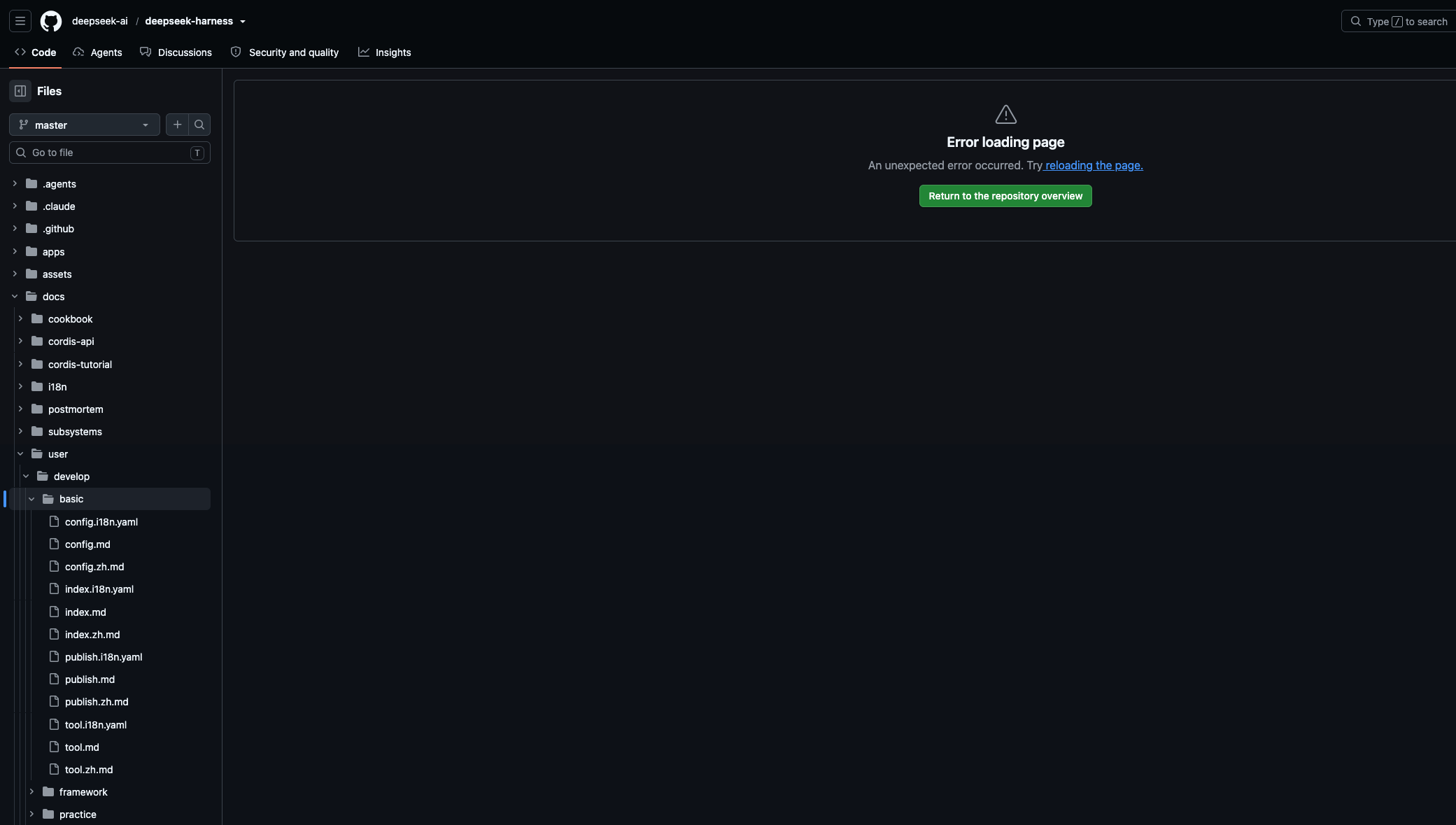Collapse the docs folder chevron
The width and height of the screenshot is (1456, 825).
pyautogui.click(x=15, y=296)
